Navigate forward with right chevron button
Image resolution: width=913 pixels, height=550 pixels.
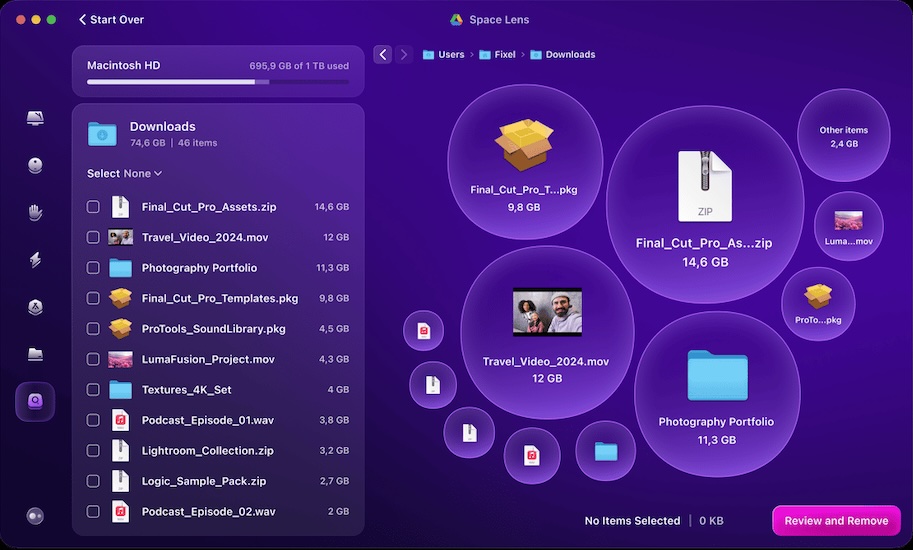point(404,55)
